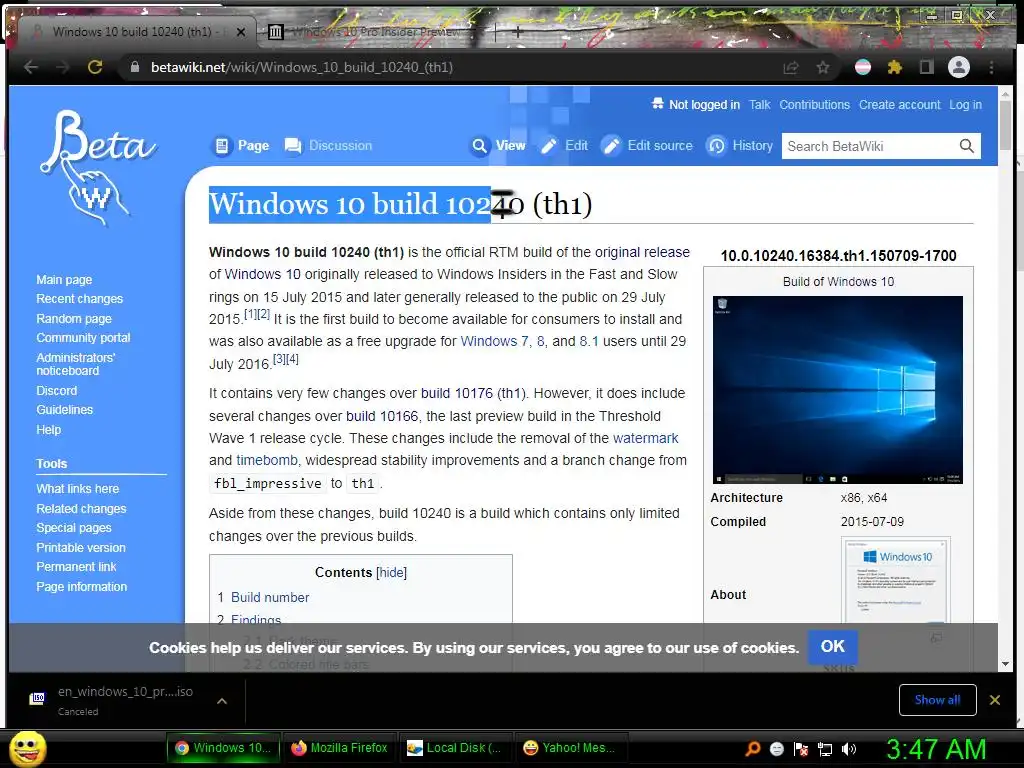Image resolution: width=1024 pixels, height=768 pixels.
Task: Go to Main page in sidebar
Action: 64,280
